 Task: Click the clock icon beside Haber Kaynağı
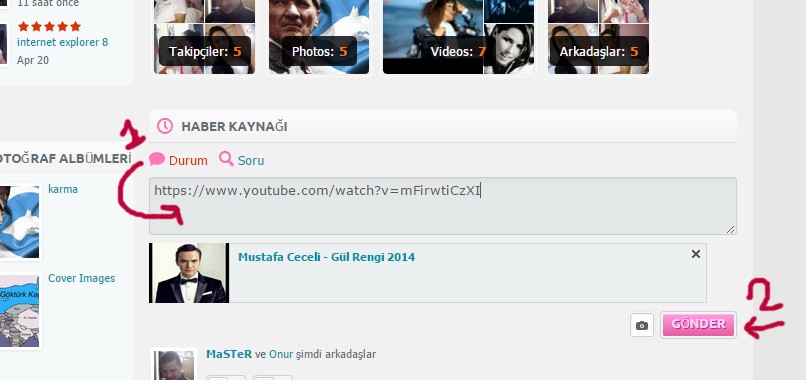coord(165,126)
